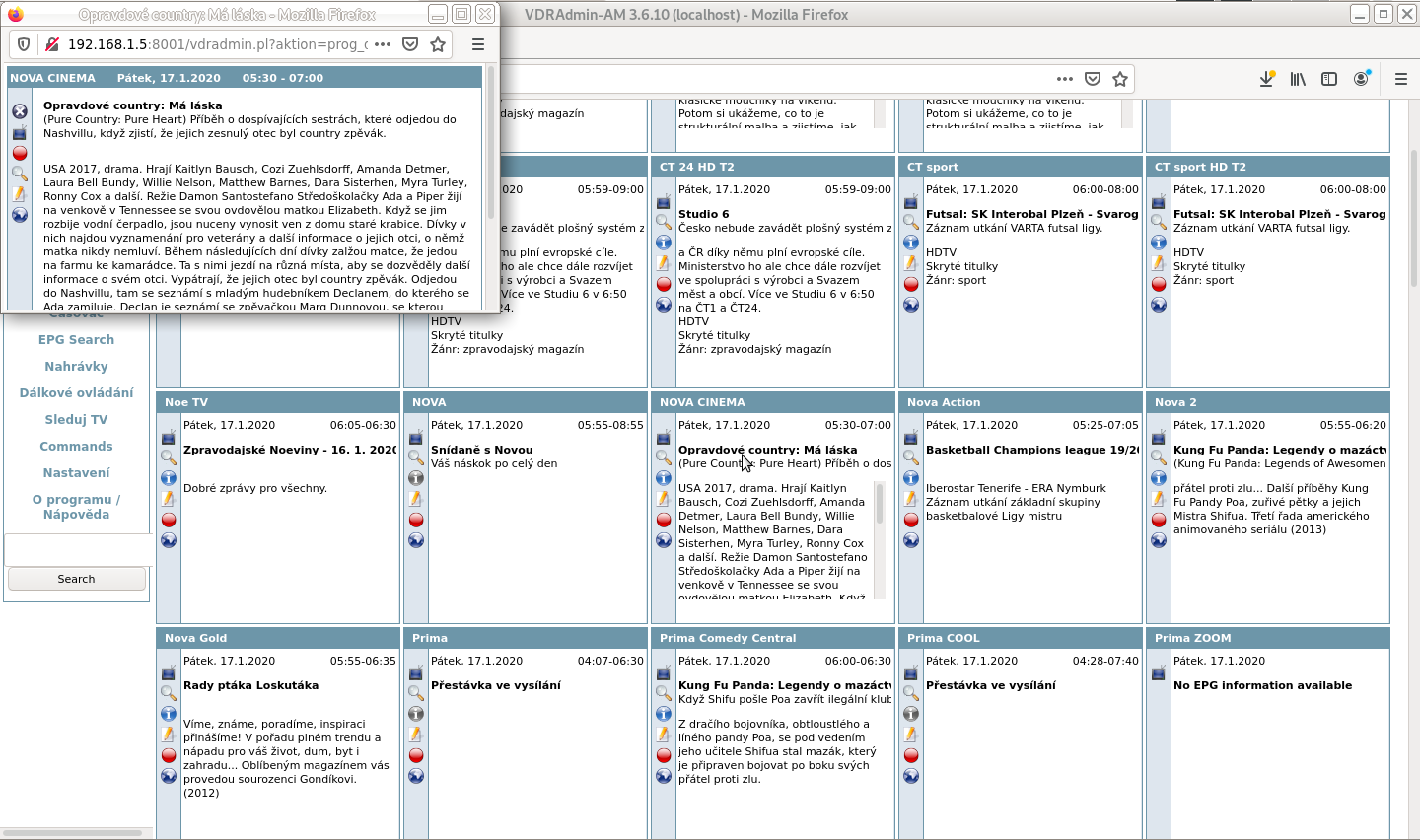
Task: Open Dálkové ovládání in sidebar
Action: tap(76, 392)
